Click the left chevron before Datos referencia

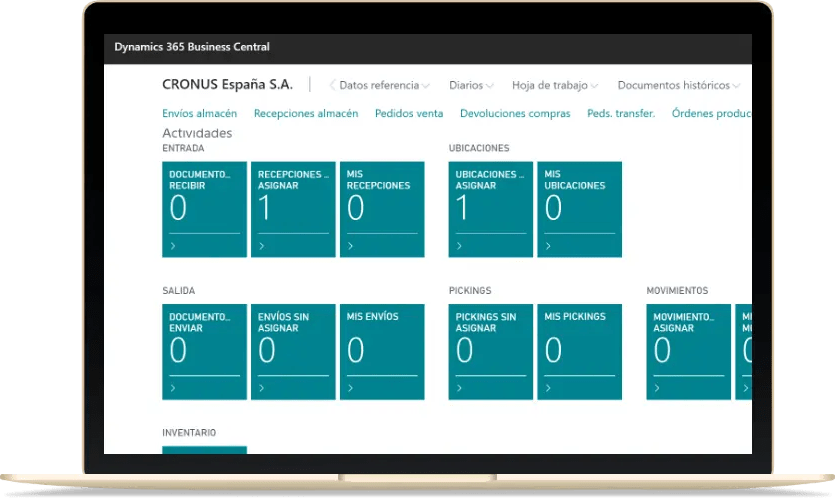[332, 86]
